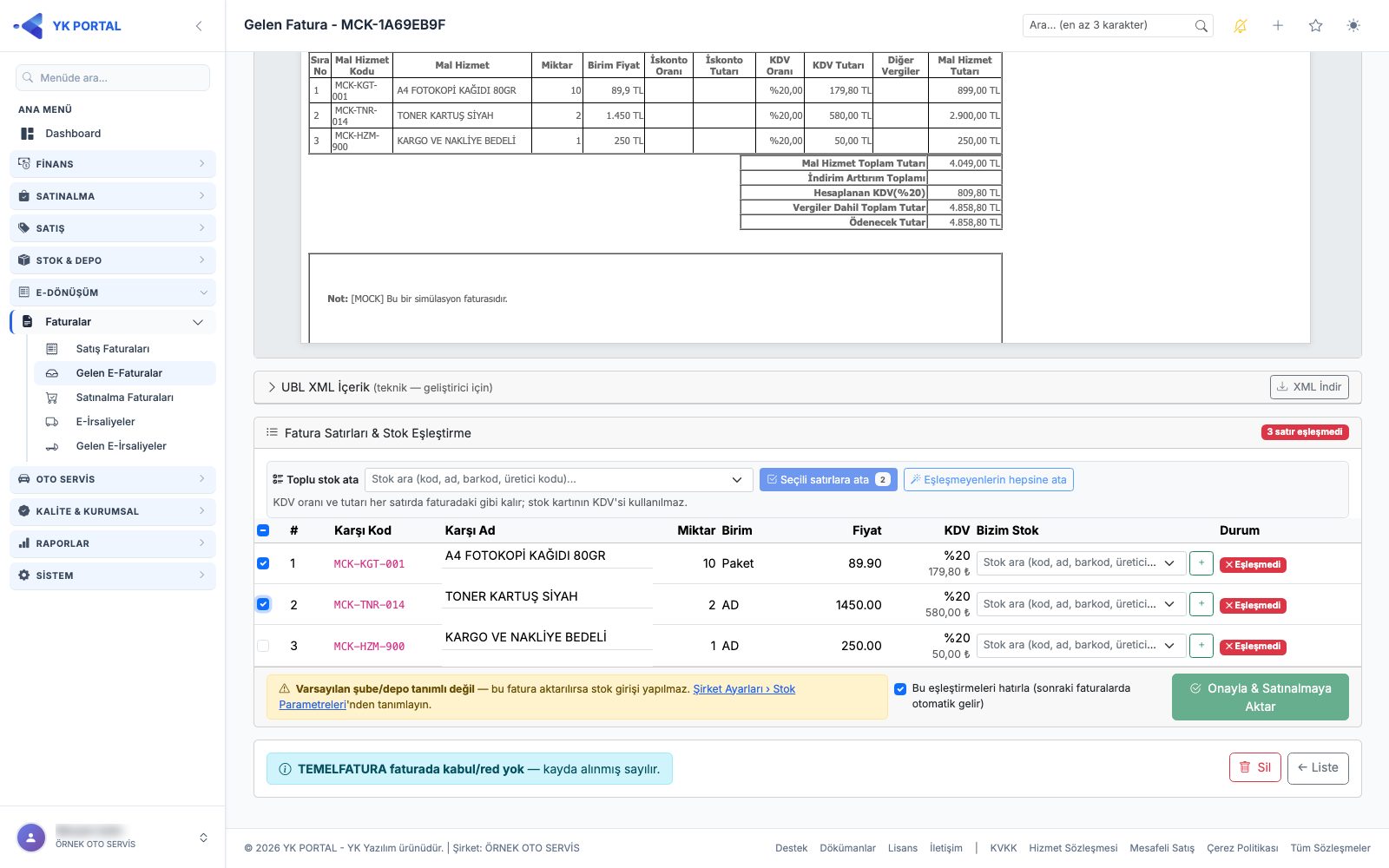Click the search magnifier icon in top bar

point(1201,26)
